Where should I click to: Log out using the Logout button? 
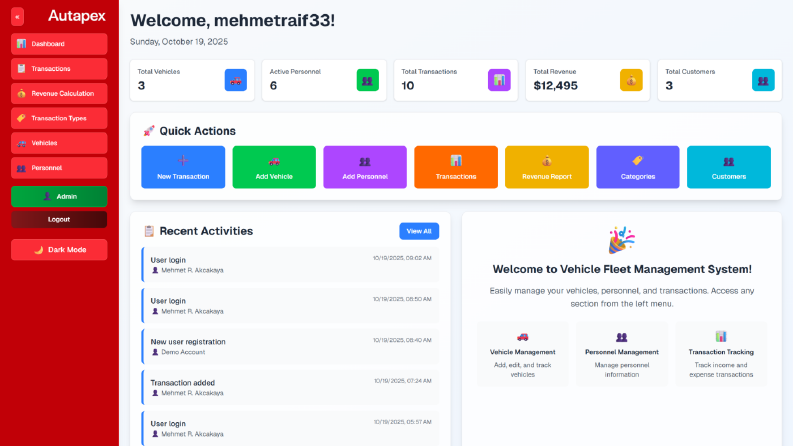click(59, 219)
